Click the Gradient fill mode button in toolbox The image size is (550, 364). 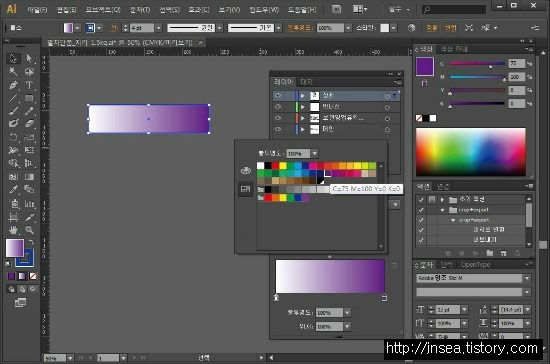point(22,276)
